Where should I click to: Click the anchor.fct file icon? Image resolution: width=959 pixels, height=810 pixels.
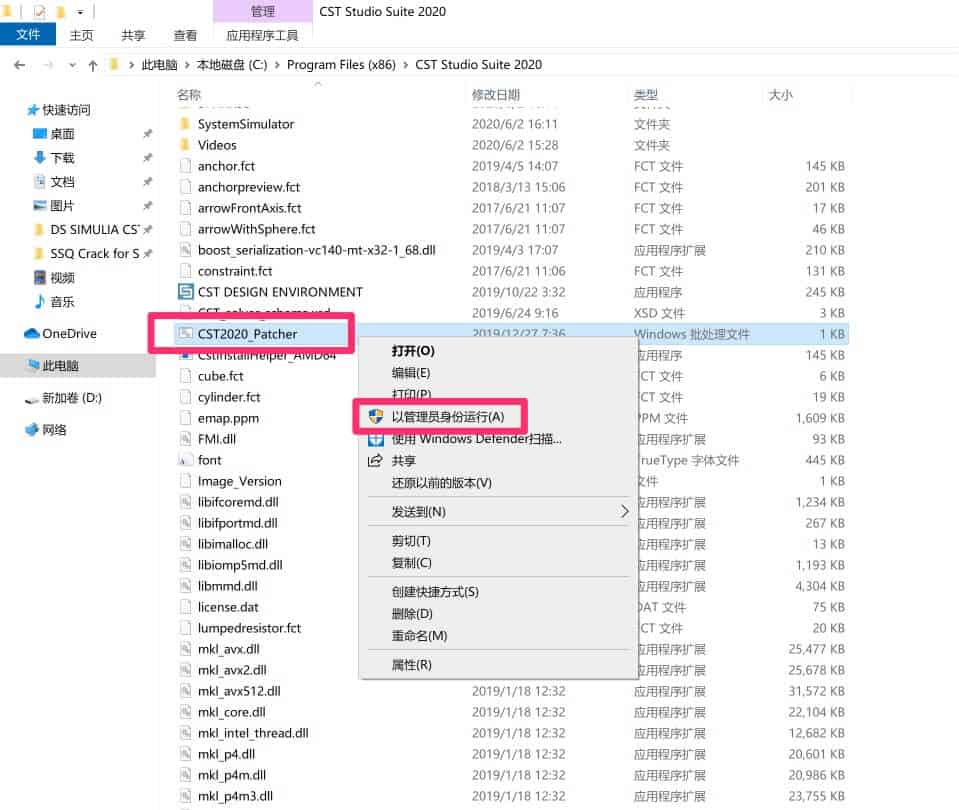click(x=185, y=166)
